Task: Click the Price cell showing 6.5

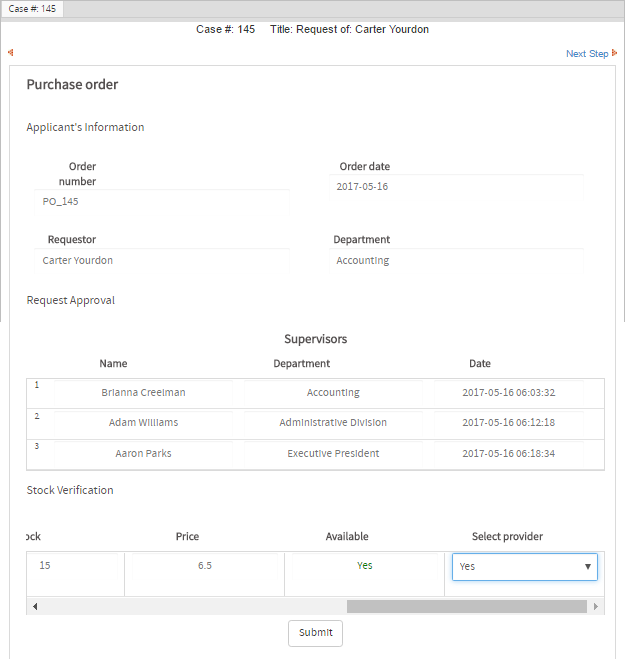Action: point(204,566)
